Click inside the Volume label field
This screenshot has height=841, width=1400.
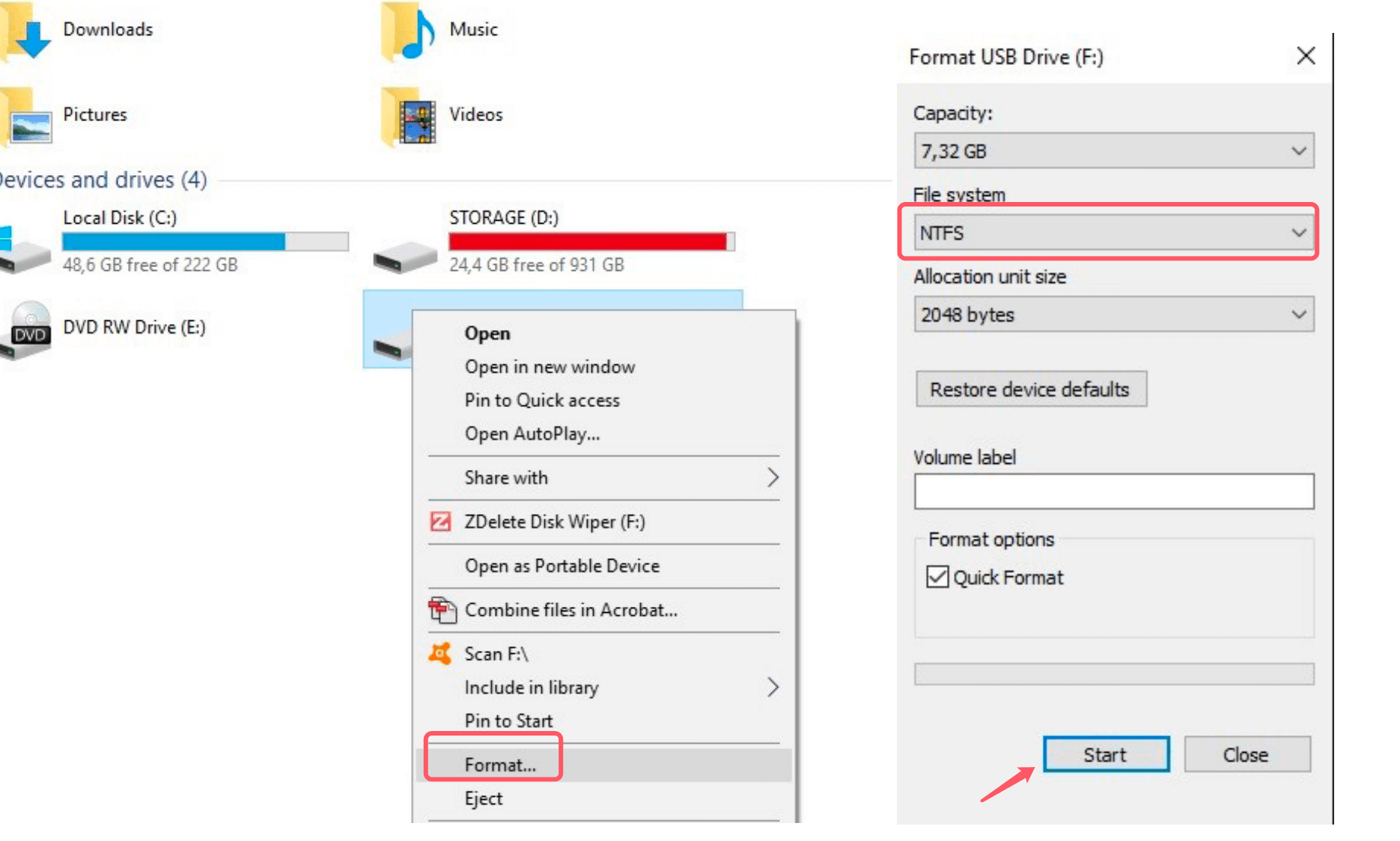pyautogui.click(x=1113, y=492)
